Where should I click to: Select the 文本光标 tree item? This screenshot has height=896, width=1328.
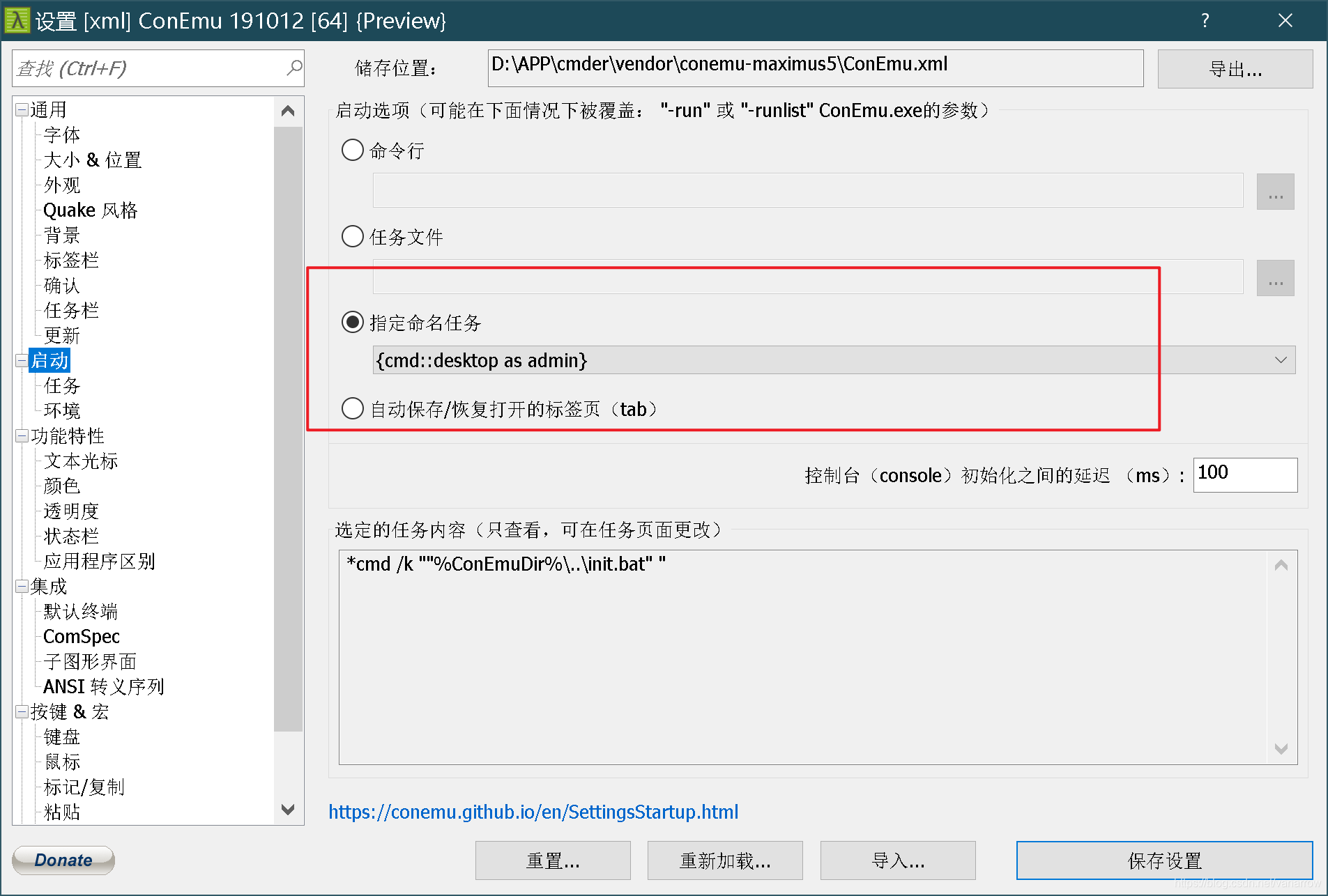coord(80,461)
